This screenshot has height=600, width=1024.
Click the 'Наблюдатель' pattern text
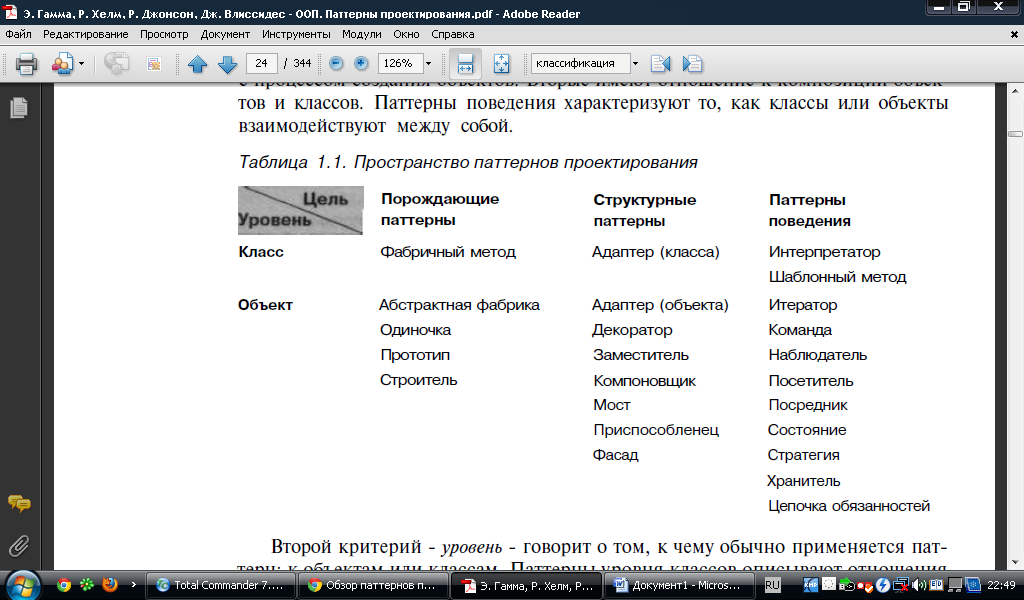(818, 355)
